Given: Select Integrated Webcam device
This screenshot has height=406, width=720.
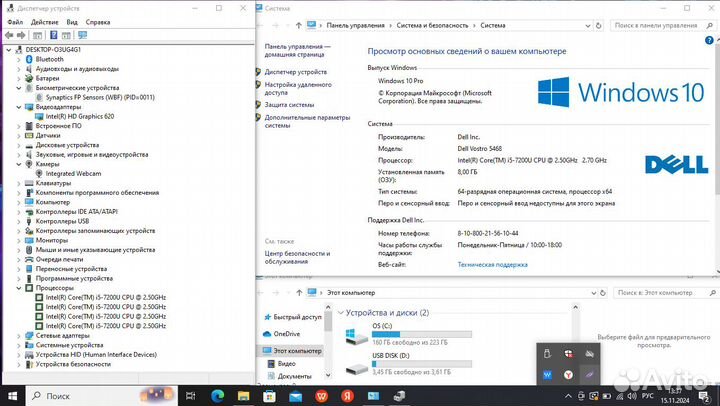Looking at the screenshot, I should 73,174.
